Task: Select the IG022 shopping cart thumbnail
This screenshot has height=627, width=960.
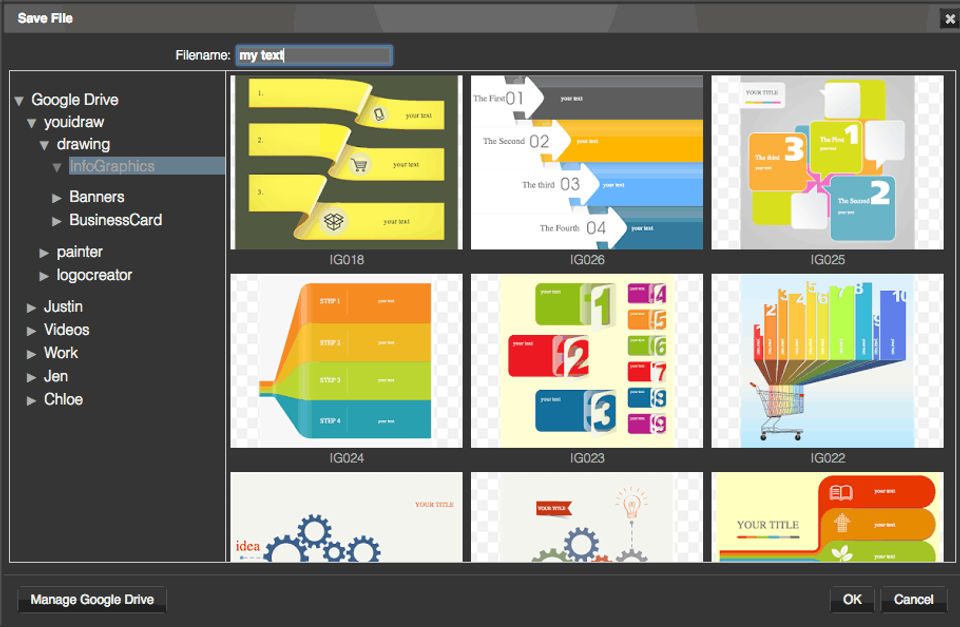Action: pos(827,361)
